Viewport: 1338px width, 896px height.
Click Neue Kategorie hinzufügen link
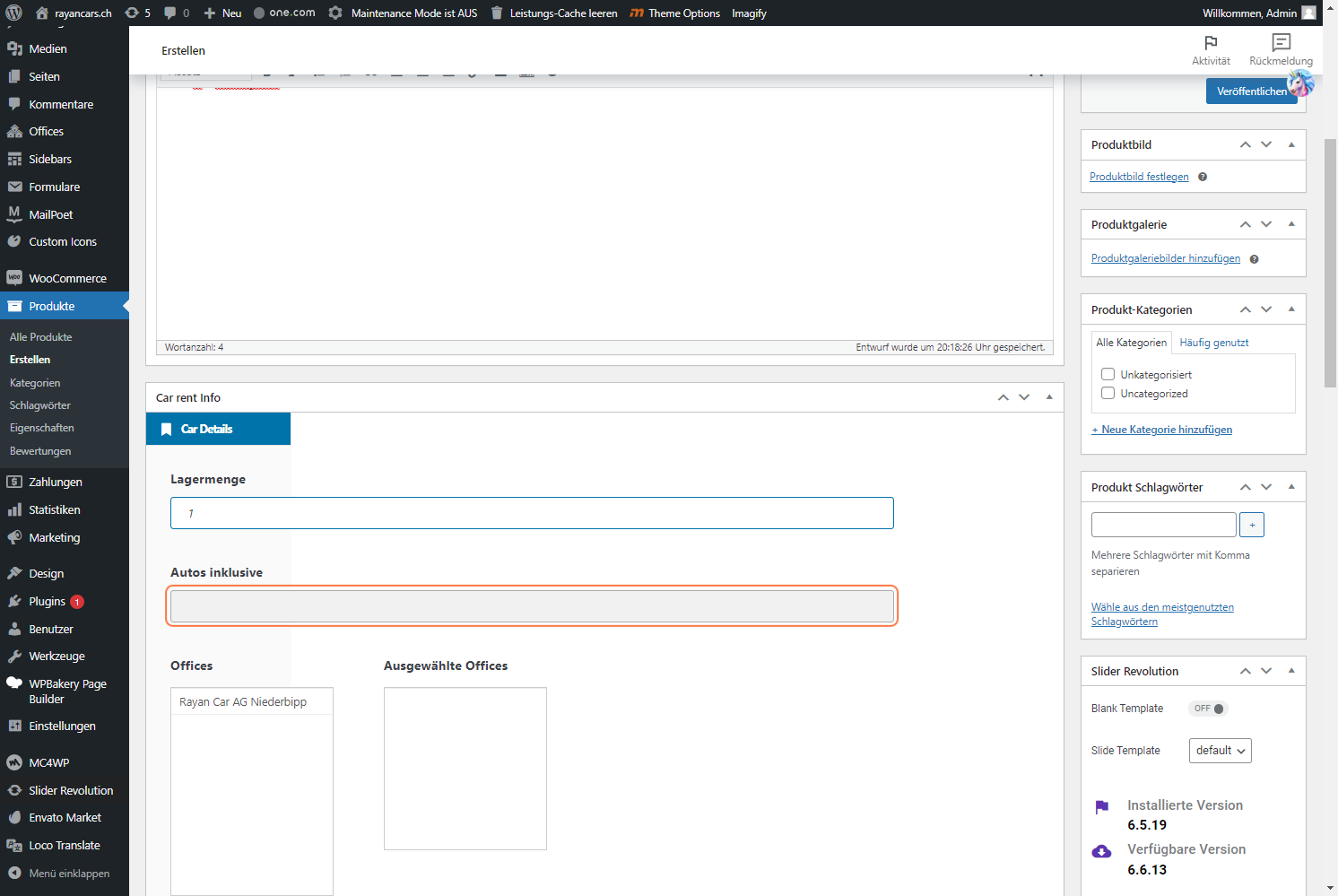tap(1161, 430)
